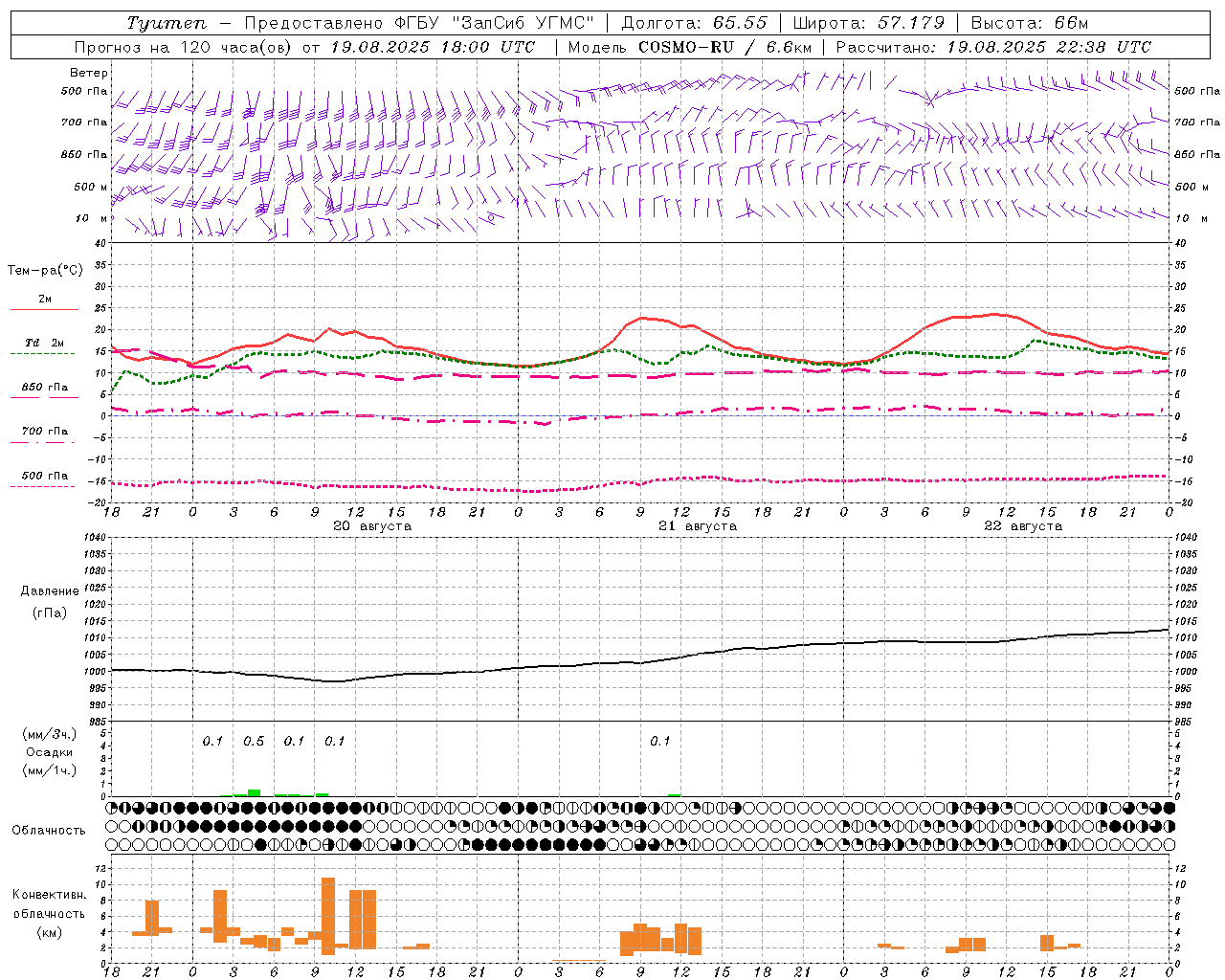Click the tallest green precipitation bar below "0.5"

254,792
